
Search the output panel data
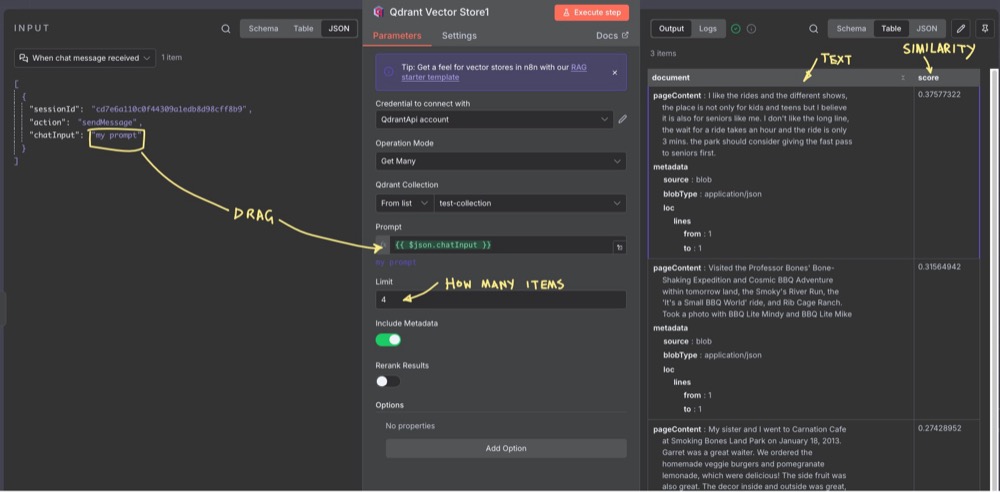(813, 29)
